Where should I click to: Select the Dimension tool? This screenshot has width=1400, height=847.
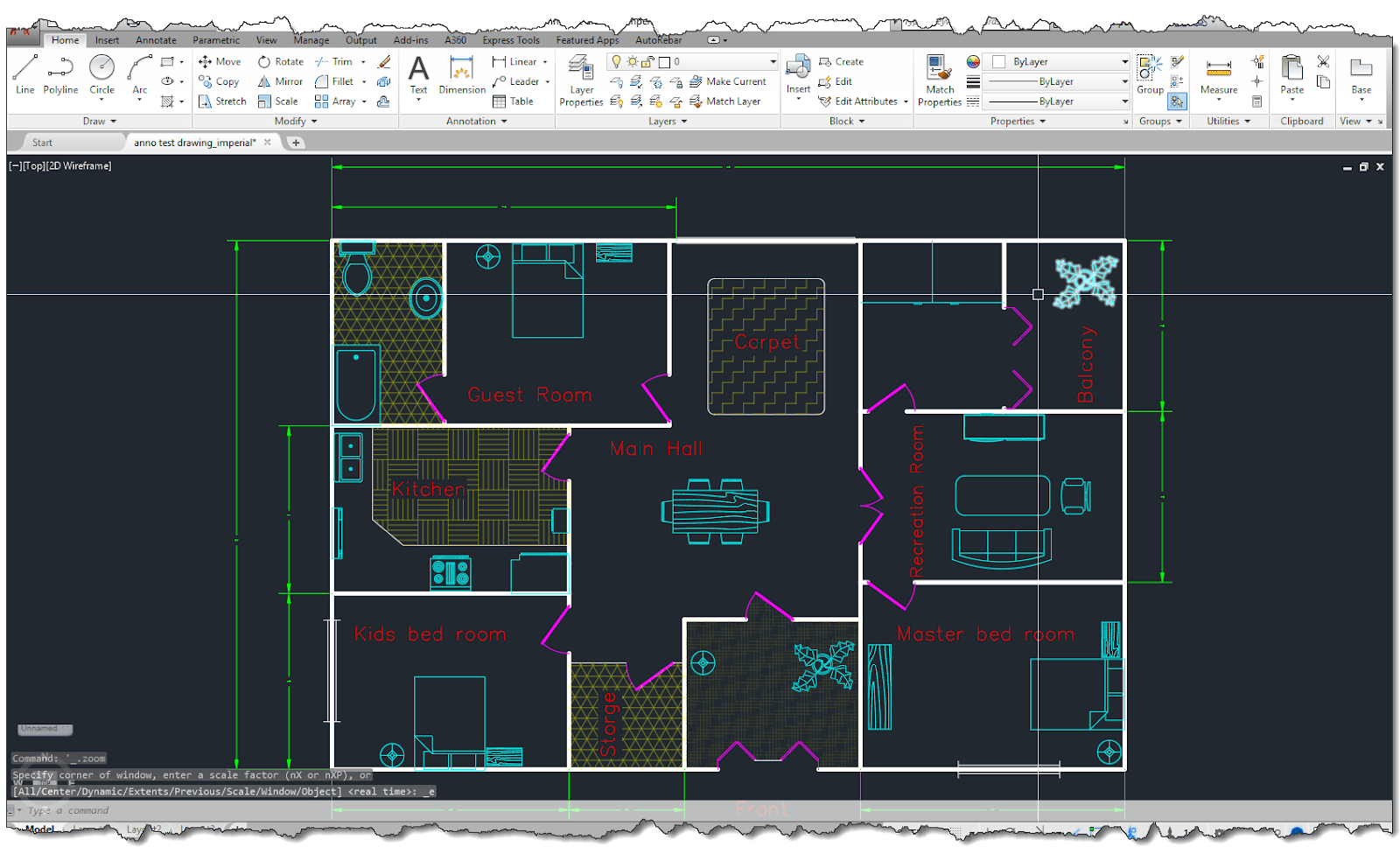[x=462, y=75]
